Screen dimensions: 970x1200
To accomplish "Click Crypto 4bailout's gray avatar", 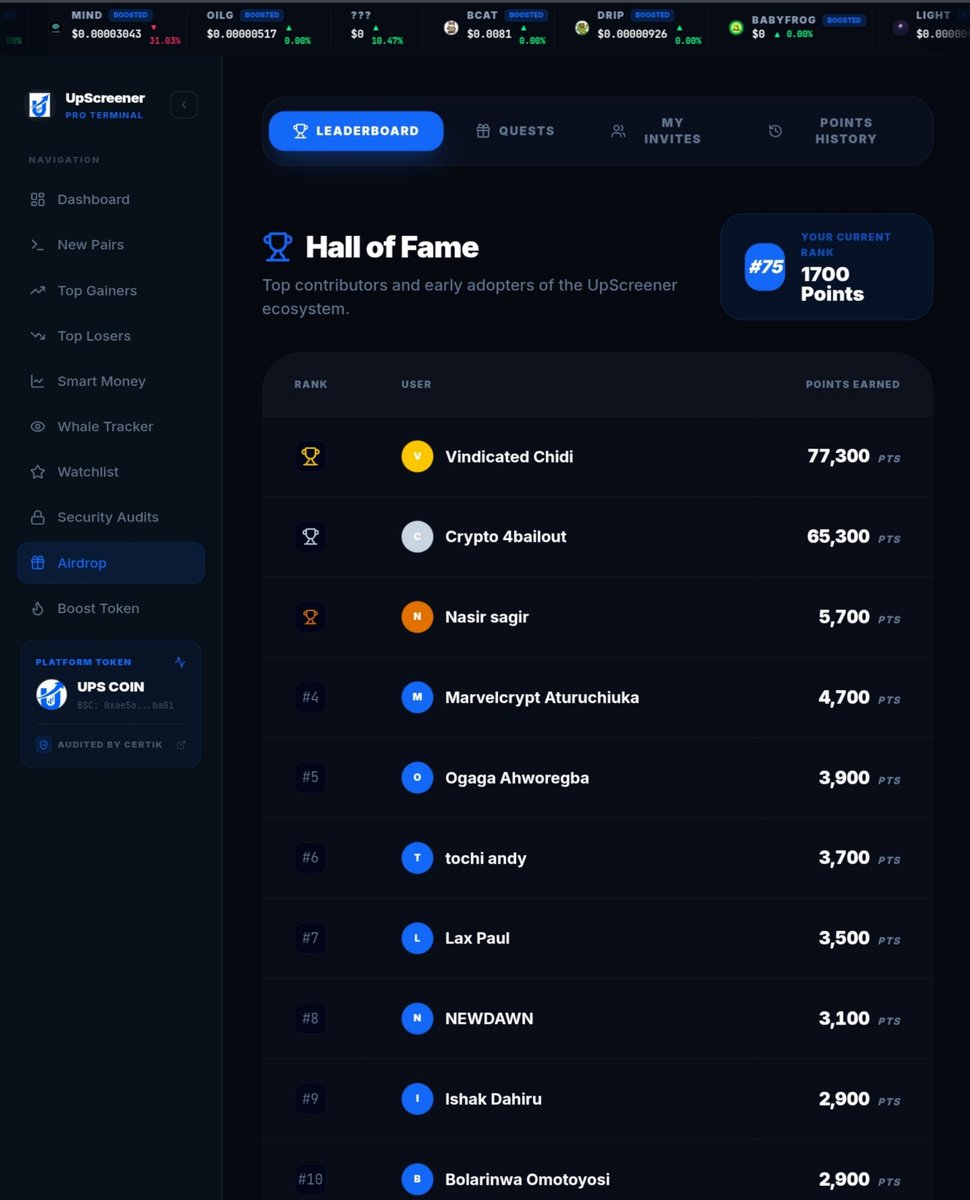I will tap(417, 537).
